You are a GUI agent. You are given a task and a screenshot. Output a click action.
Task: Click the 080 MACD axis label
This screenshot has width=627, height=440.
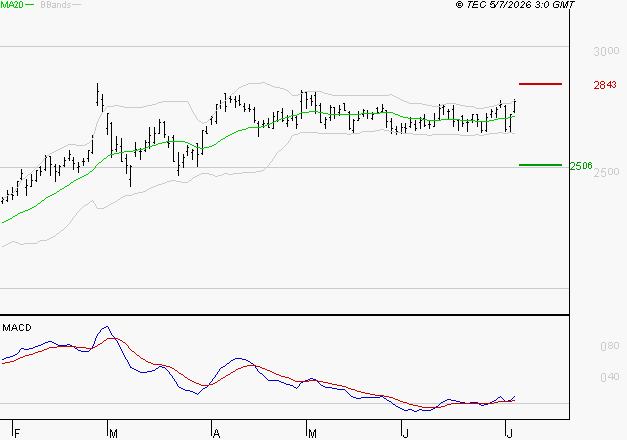click(x=610, y=346)
